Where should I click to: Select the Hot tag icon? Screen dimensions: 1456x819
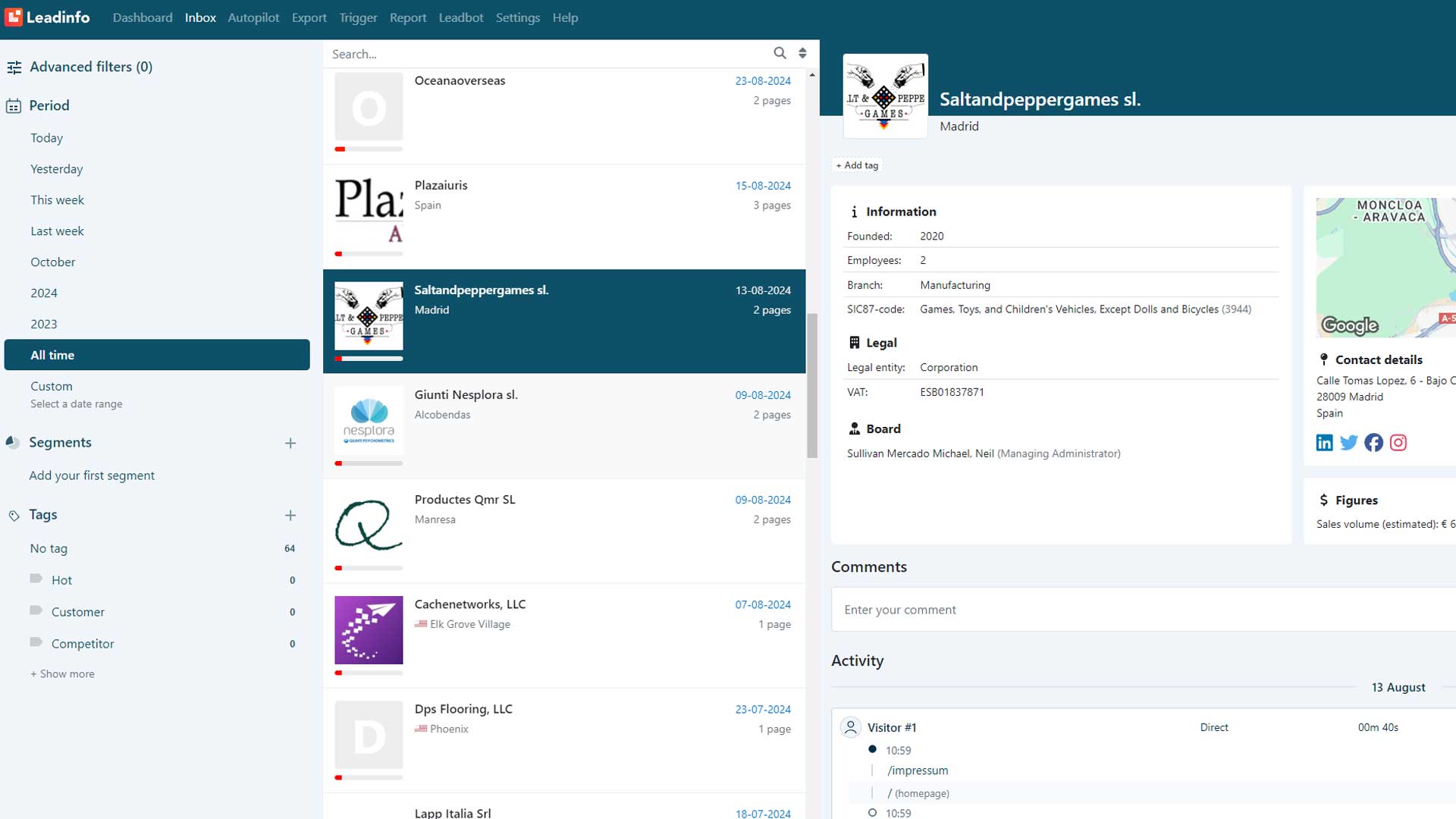[36, 579]
